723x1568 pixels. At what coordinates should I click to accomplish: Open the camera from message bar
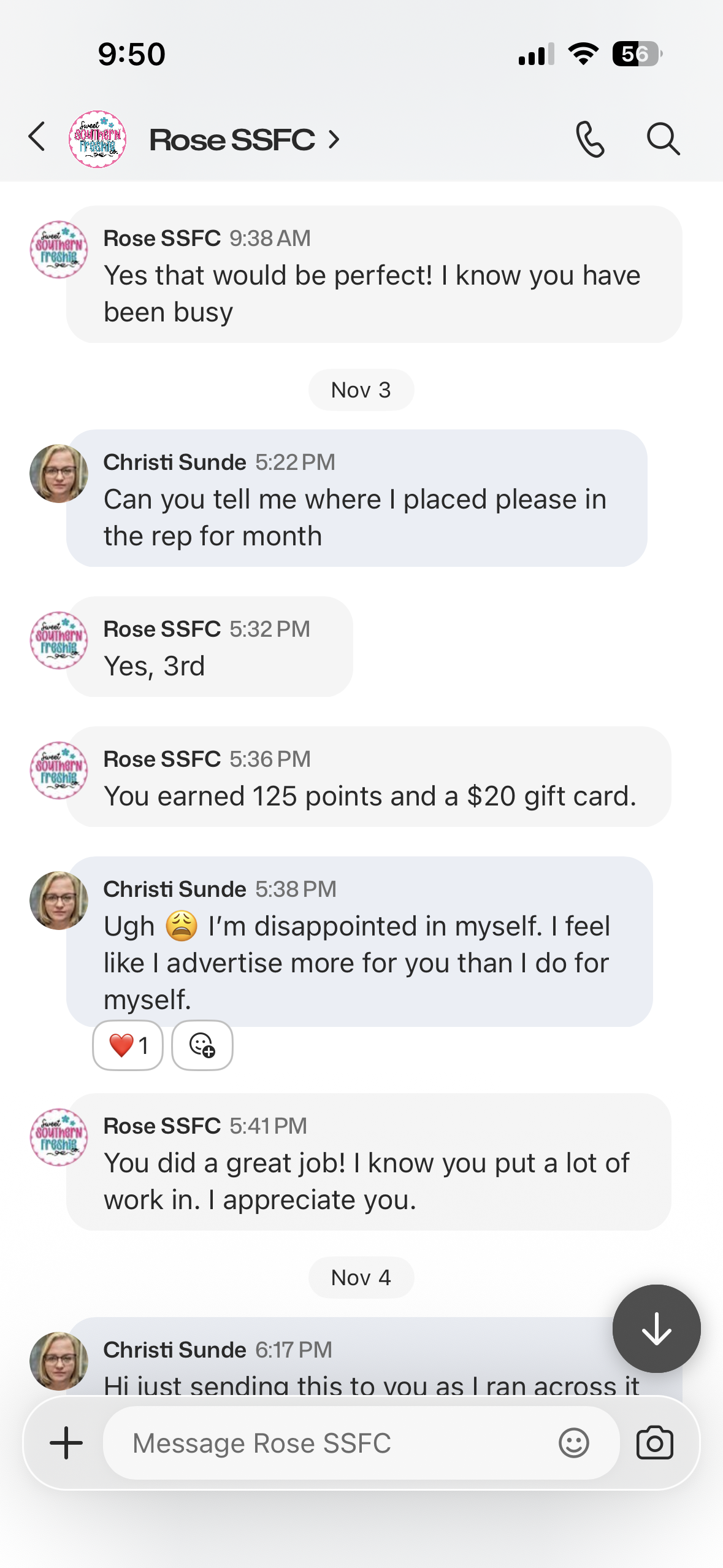[x=654, y=1443]
